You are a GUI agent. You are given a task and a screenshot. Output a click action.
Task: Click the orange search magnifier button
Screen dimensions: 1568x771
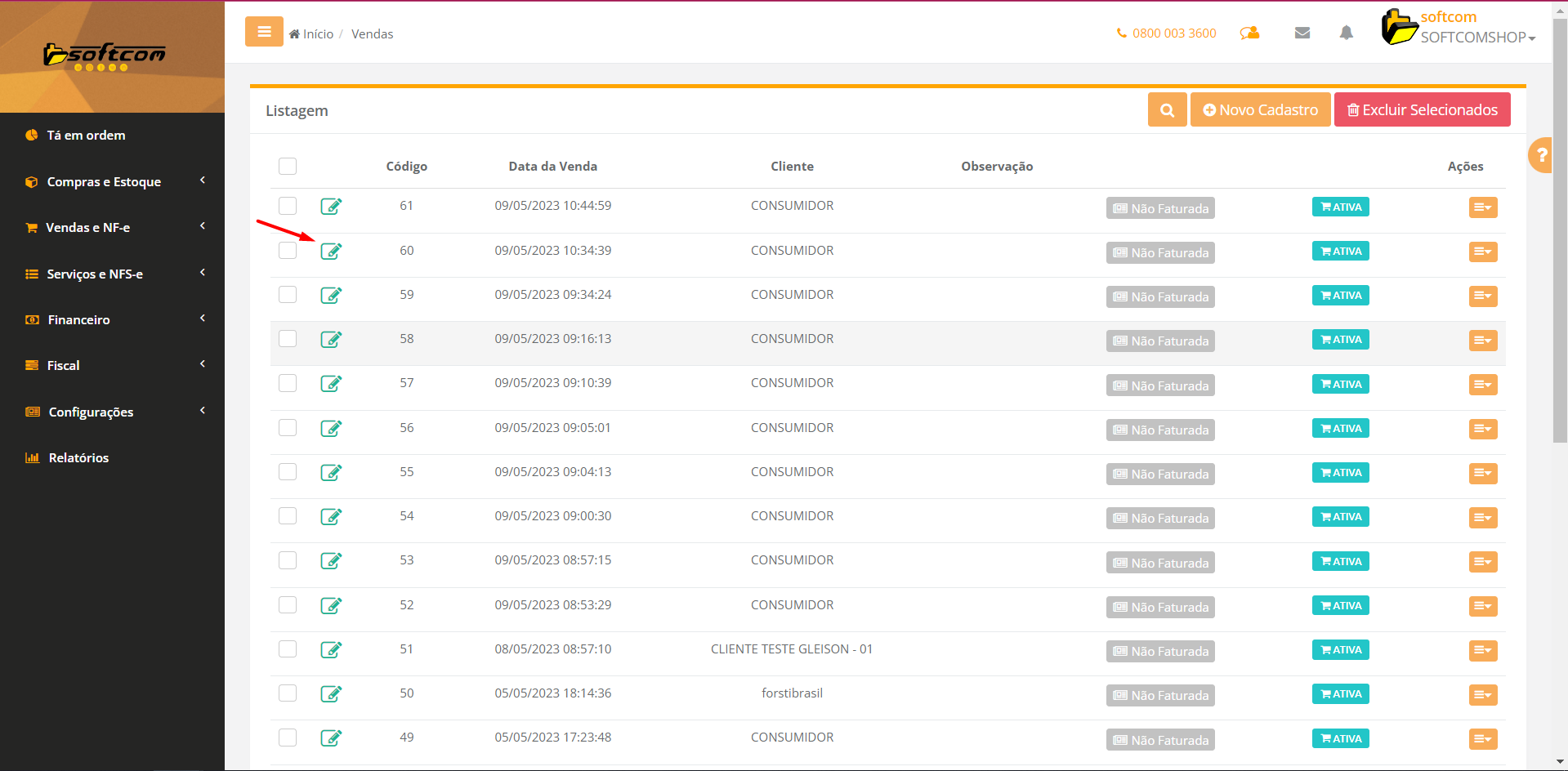[1167, 110]
